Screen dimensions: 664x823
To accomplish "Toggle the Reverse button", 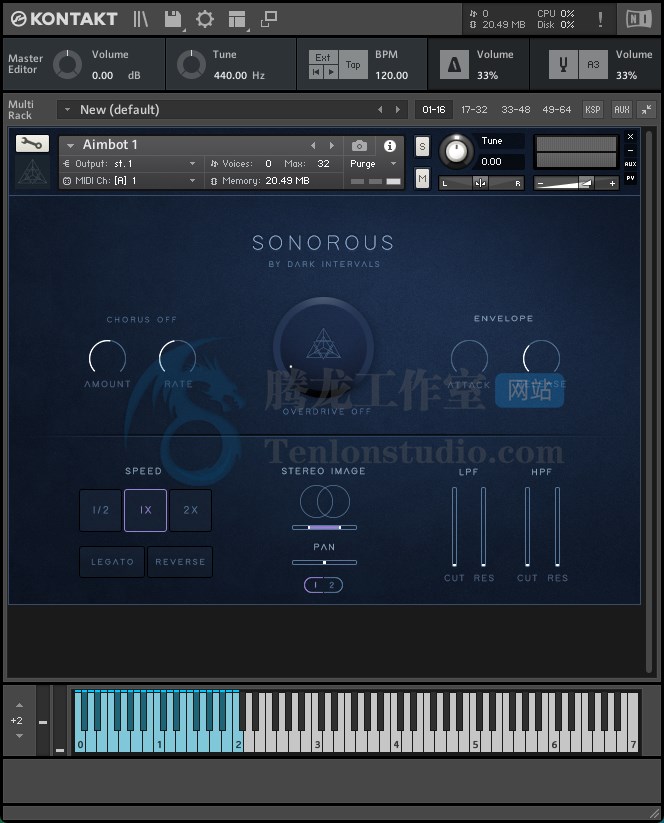I will (x=180, y=562).
